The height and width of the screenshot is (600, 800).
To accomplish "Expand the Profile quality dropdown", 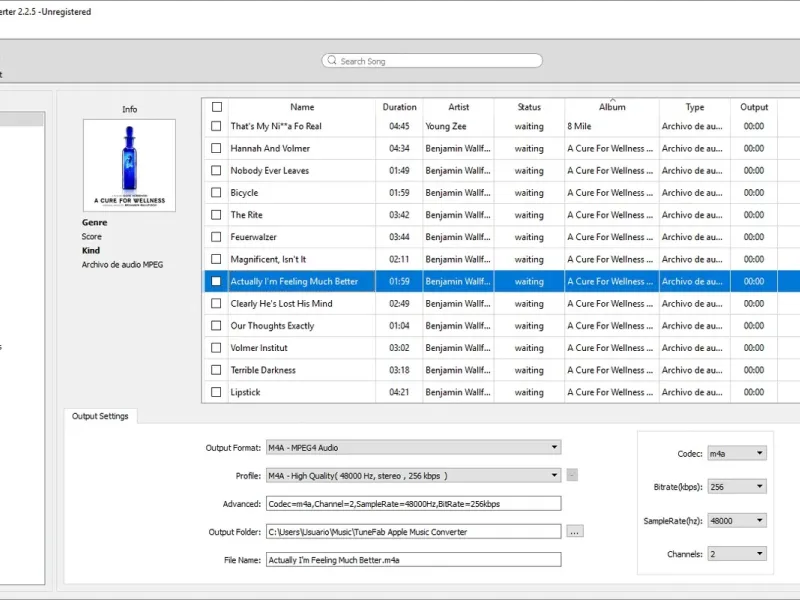I will coord(413,476).
